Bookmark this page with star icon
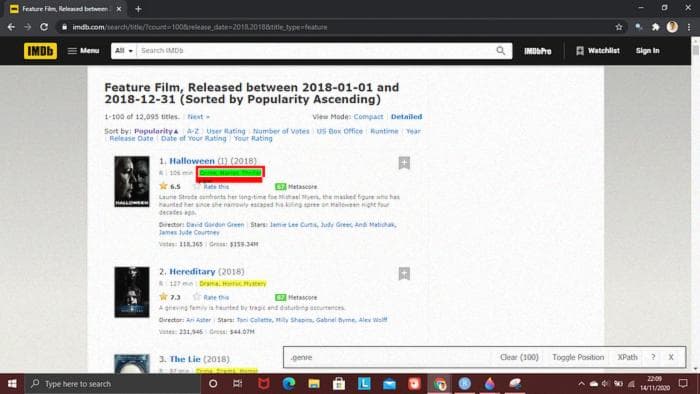This screenshot has width=700, height=394. pyautogui.click(x=619, y=27)
